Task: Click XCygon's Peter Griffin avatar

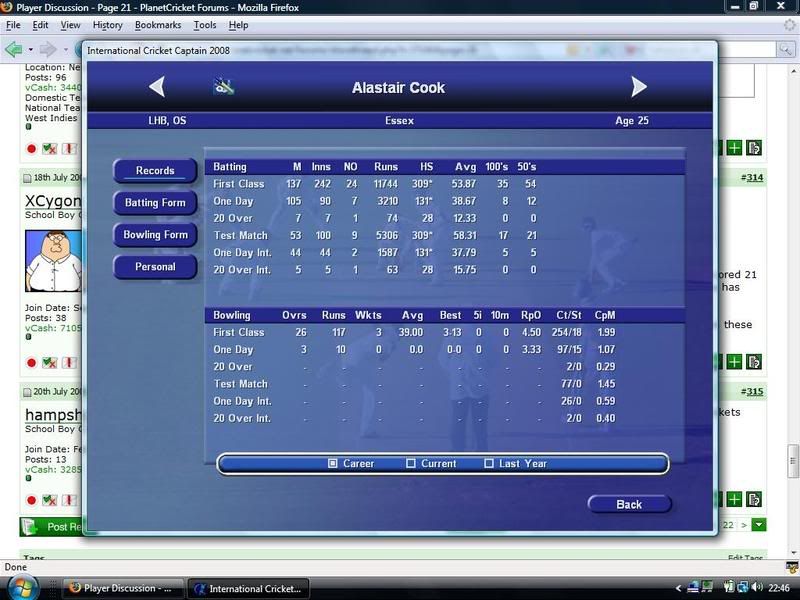Action: (x=53, y=261)
